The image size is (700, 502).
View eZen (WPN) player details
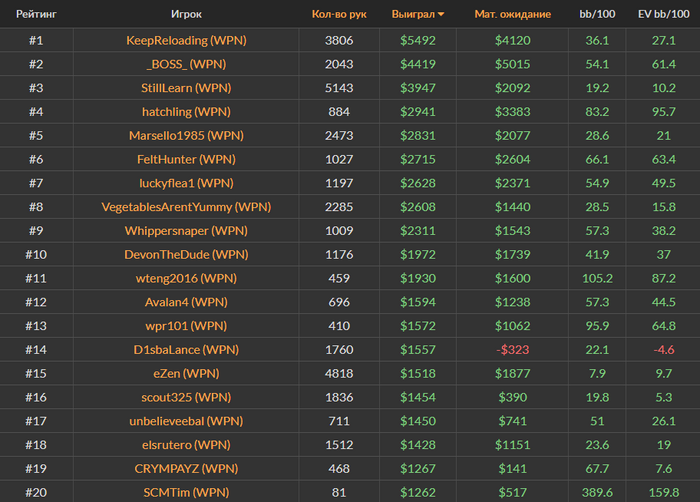pos(186,373)
